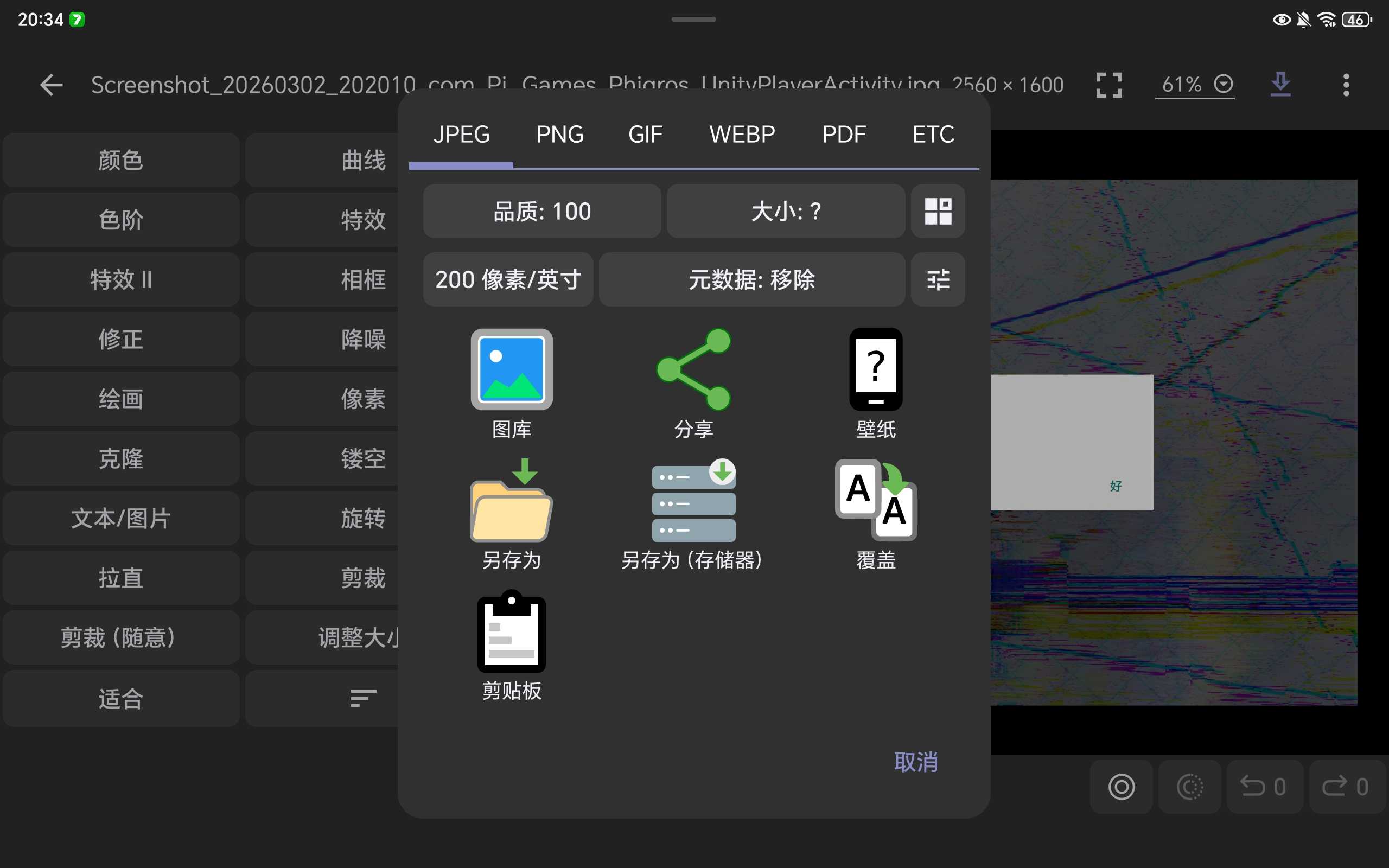Choose Save As (另存为) folder icon

pos(511,501)
